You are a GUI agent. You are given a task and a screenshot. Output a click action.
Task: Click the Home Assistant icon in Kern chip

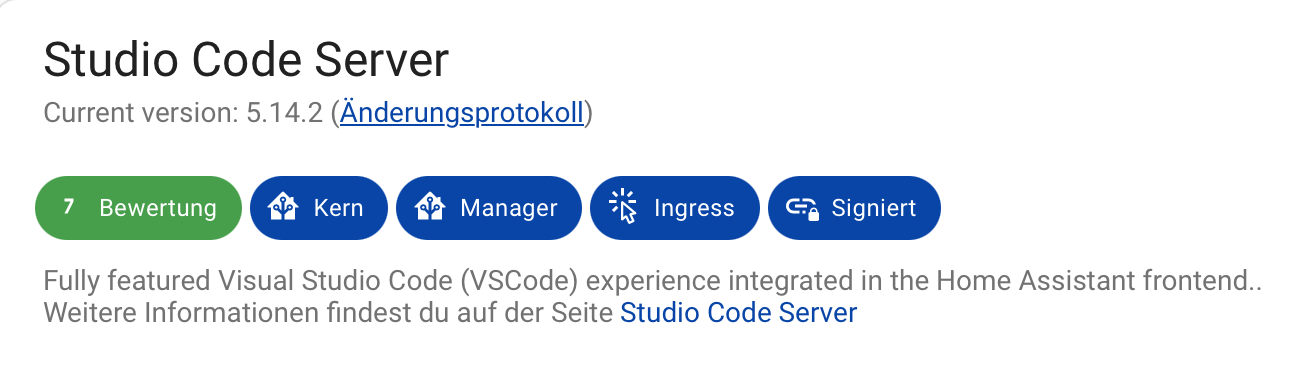tap(284, 208)
